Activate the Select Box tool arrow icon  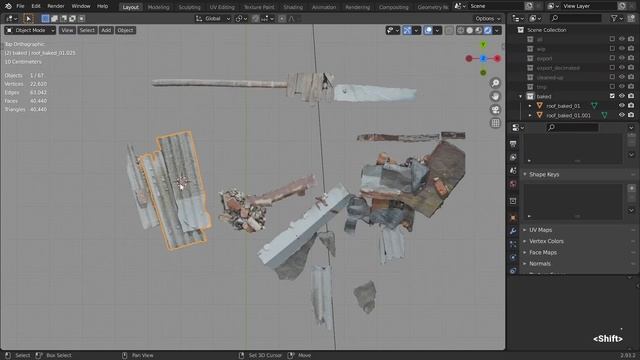28,18
